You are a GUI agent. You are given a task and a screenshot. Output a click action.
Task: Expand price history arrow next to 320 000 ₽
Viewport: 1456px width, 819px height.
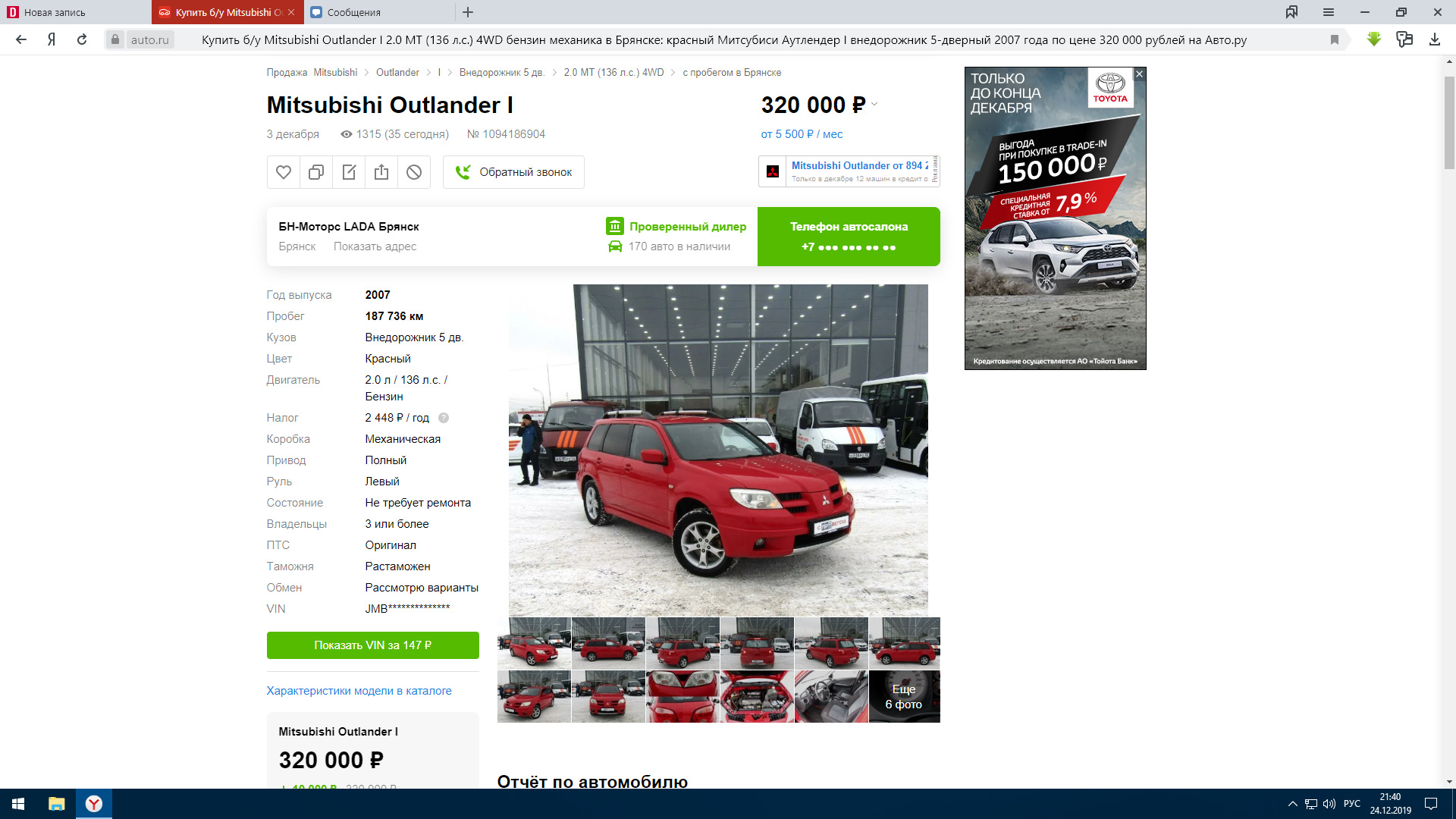[x=874, y=105]
